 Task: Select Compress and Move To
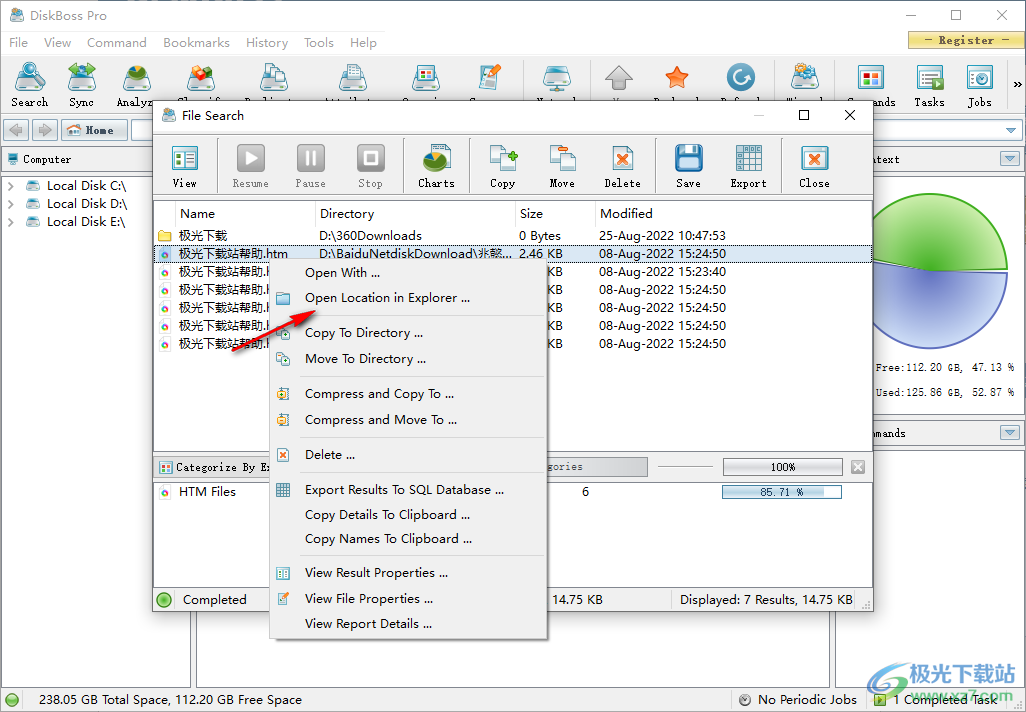point(408,419)
